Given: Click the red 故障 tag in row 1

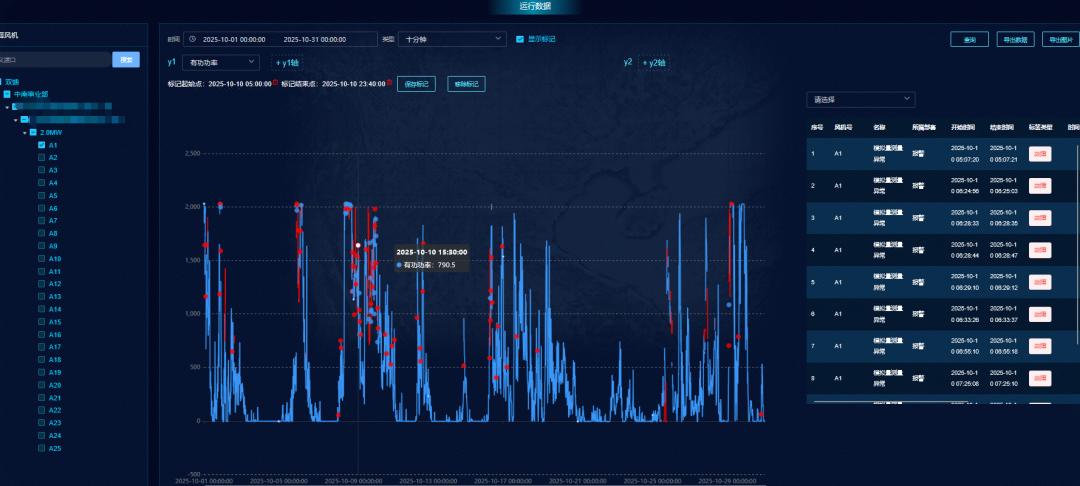Looking at the screenshot, I should [x=1040, y=154].
